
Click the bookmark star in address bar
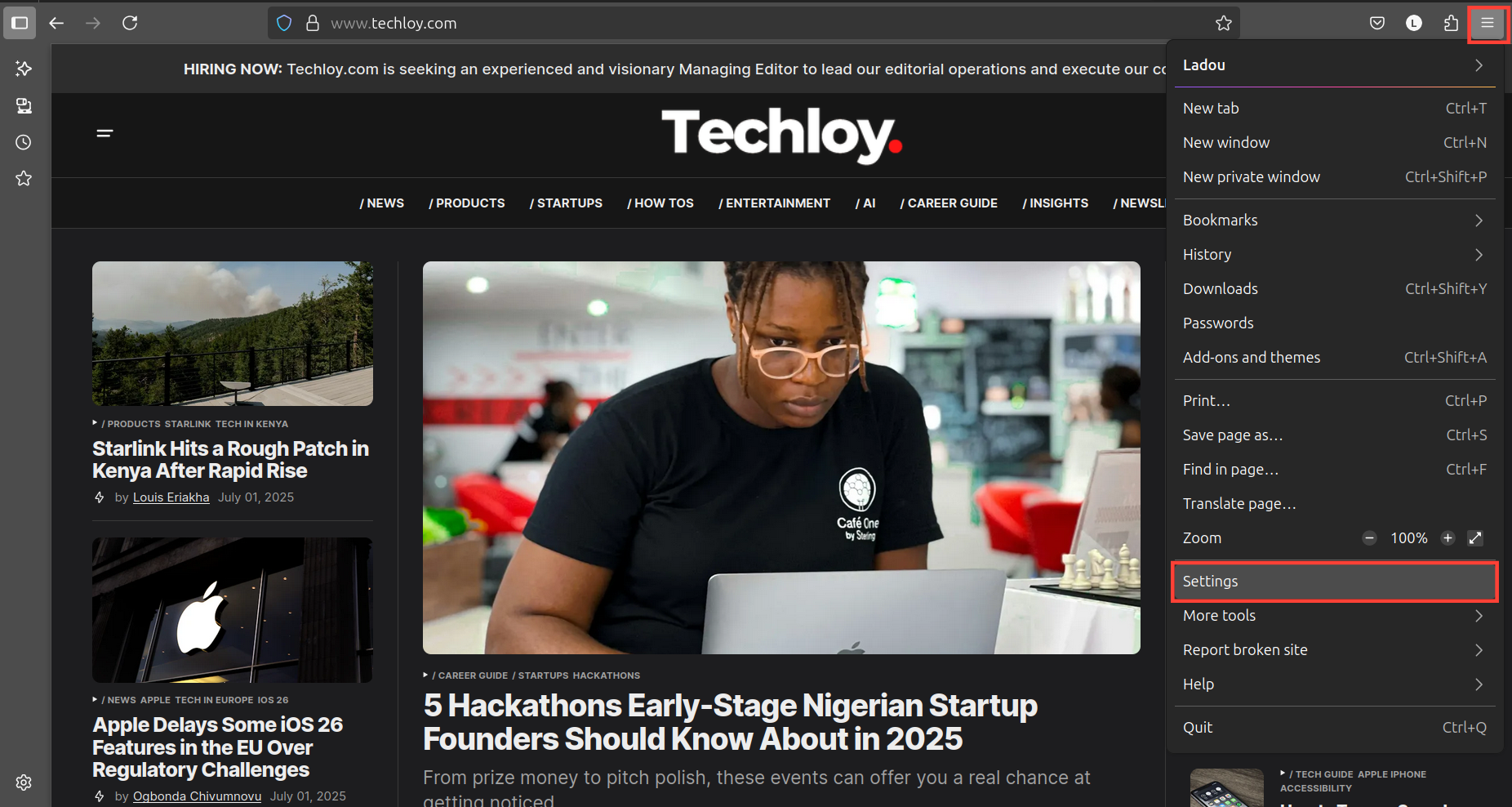1223,23
